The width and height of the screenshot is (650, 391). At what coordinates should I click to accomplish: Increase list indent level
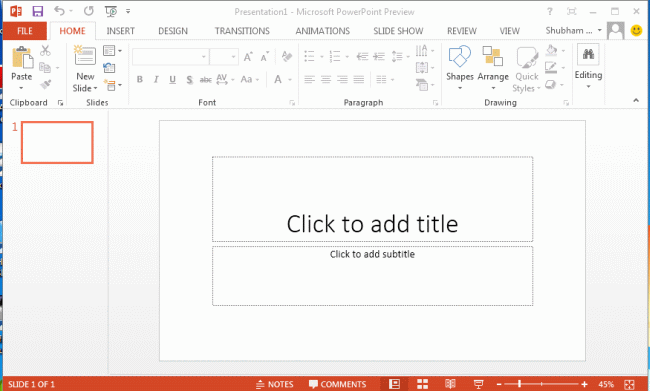tap(378, 56)
